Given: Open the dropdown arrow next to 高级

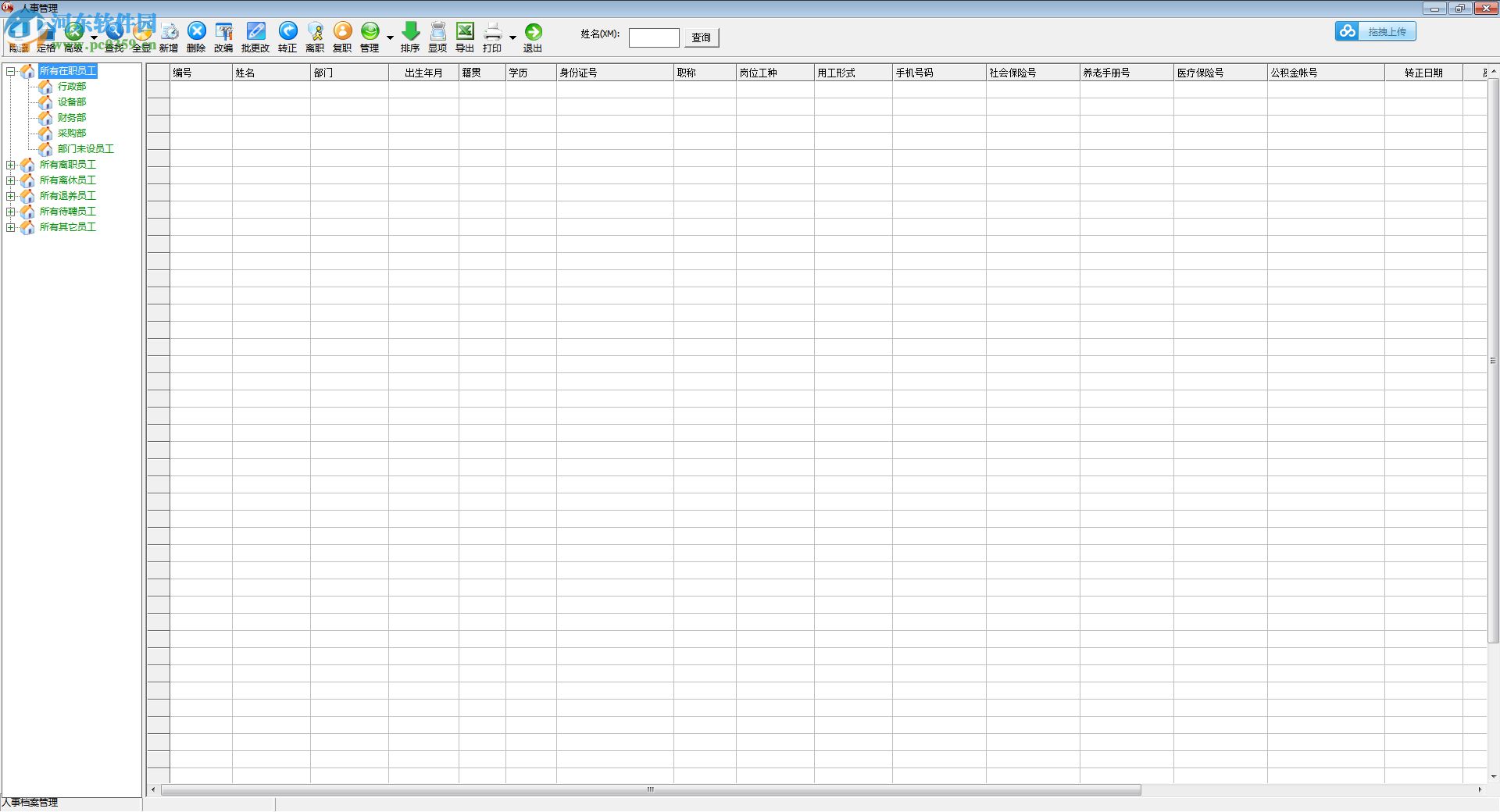Looking at the screenshot, I should point(94,37).
